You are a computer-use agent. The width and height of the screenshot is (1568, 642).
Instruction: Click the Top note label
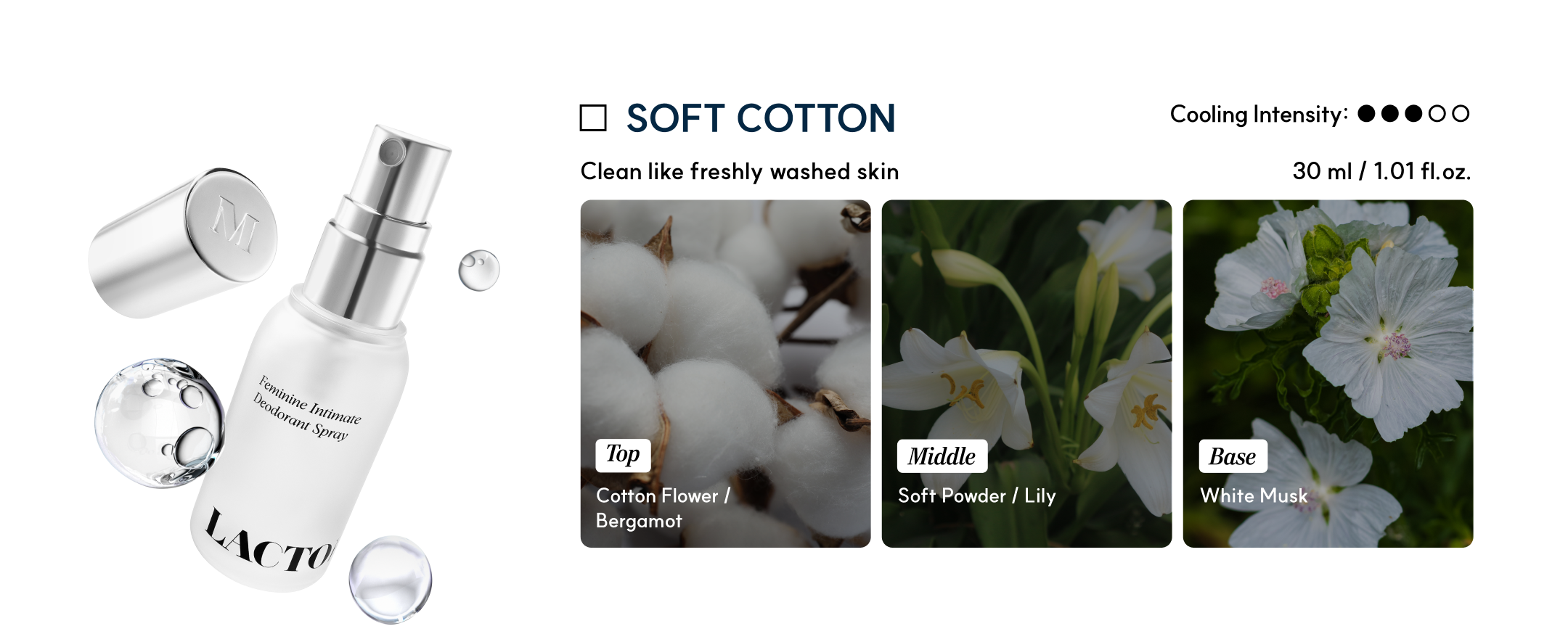point(623,455)
